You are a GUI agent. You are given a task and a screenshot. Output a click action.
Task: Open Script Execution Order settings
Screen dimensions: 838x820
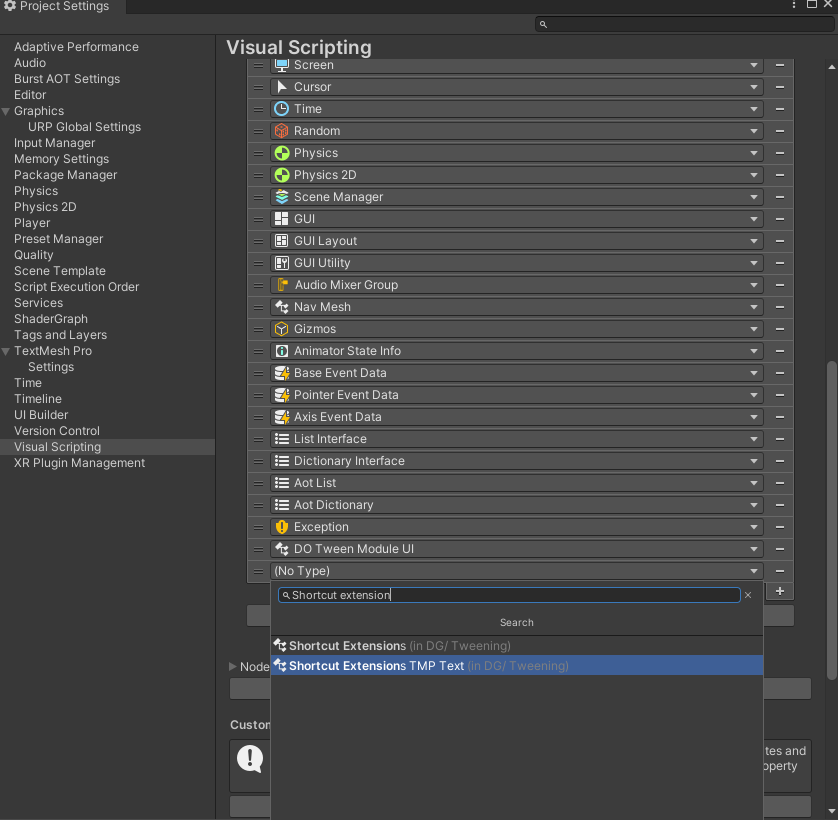point(76,287)
